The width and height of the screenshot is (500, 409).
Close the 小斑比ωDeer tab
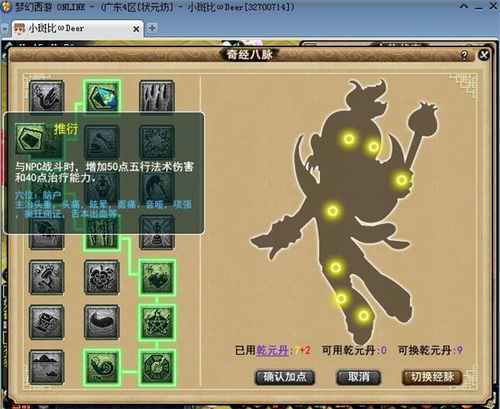(x=136, y=29)
